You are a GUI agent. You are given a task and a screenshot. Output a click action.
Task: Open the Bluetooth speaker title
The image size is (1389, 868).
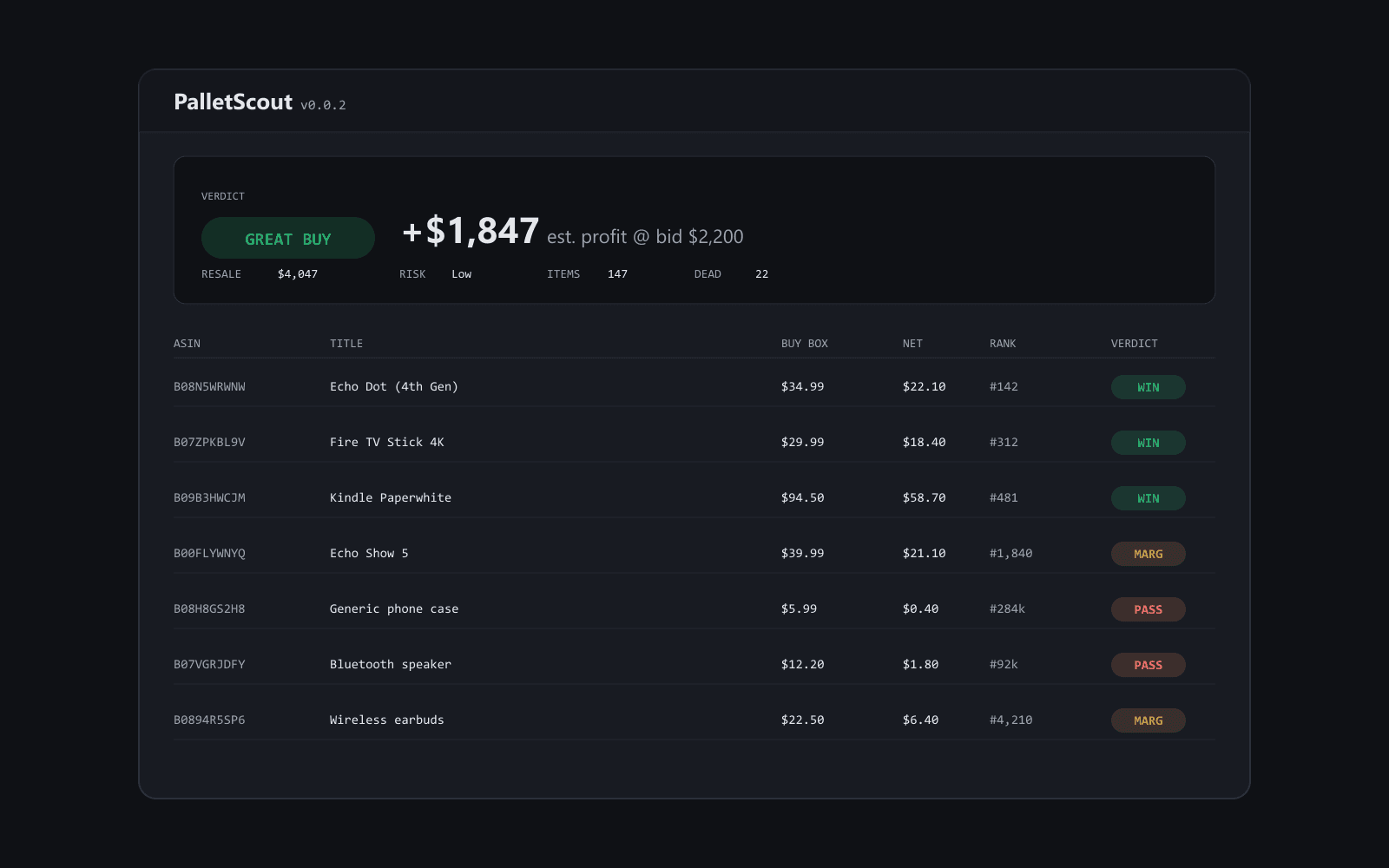(391, 665)
